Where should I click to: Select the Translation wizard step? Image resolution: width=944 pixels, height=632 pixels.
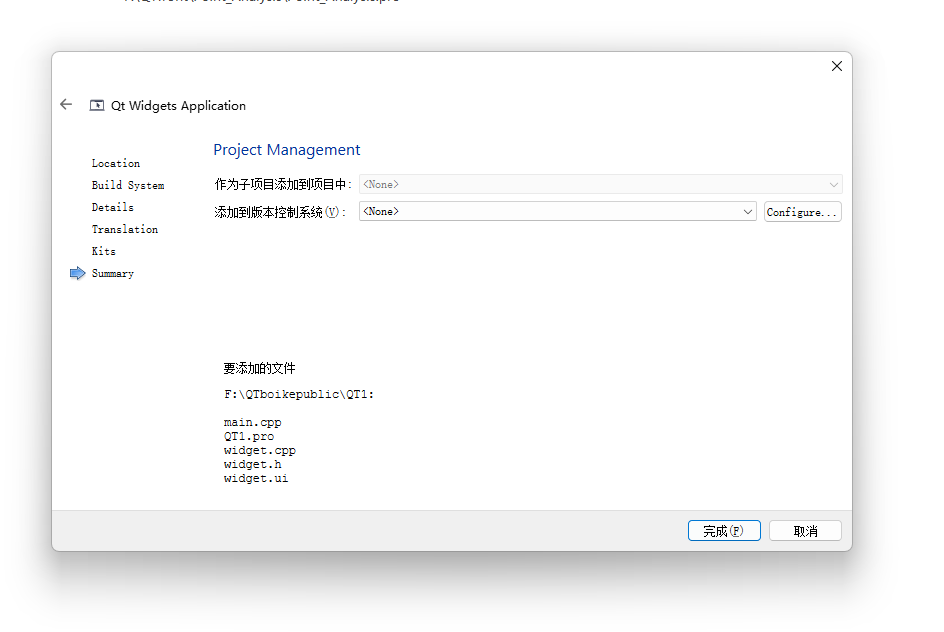(x=125, y=229)
